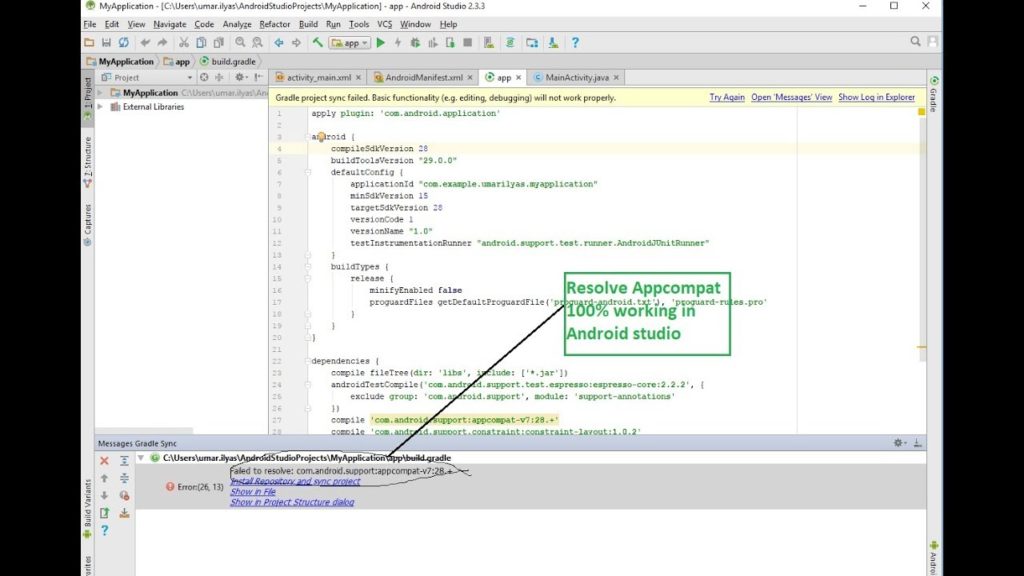Image resolution: width=1024 pixels, height=576 pixels.
Task: Click the fold marker on the line starting 'defaultConfig {'
Action: pyautogui.click(x=308, y=172)
